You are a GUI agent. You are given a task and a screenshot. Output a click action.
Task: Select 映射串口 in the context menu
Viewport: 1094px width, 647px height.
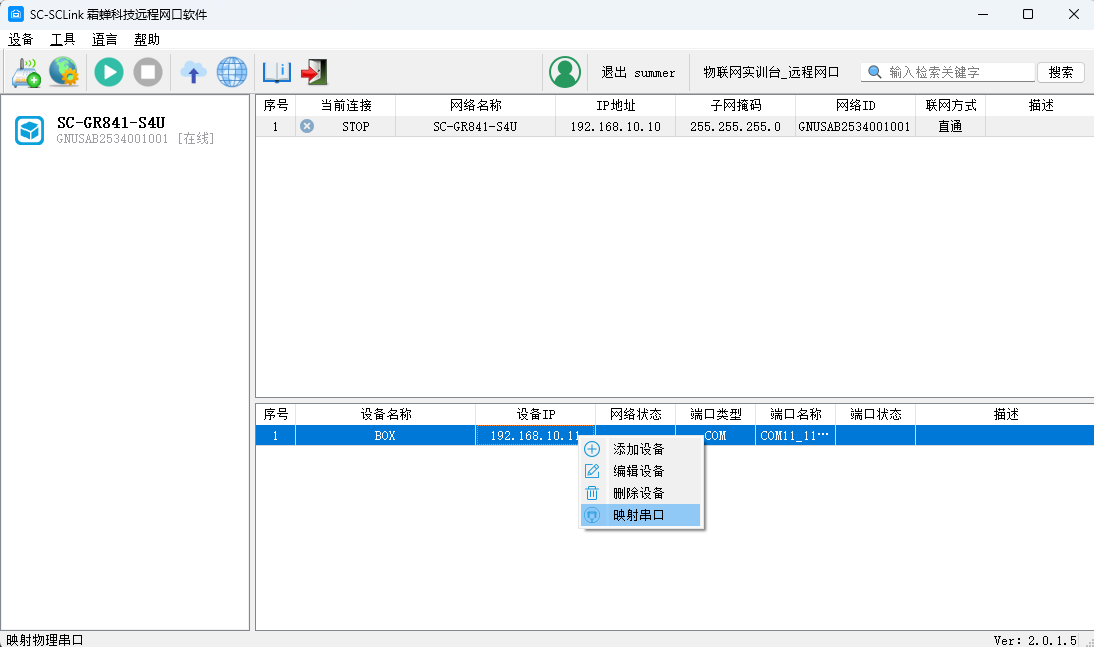(x=640, y=515)
